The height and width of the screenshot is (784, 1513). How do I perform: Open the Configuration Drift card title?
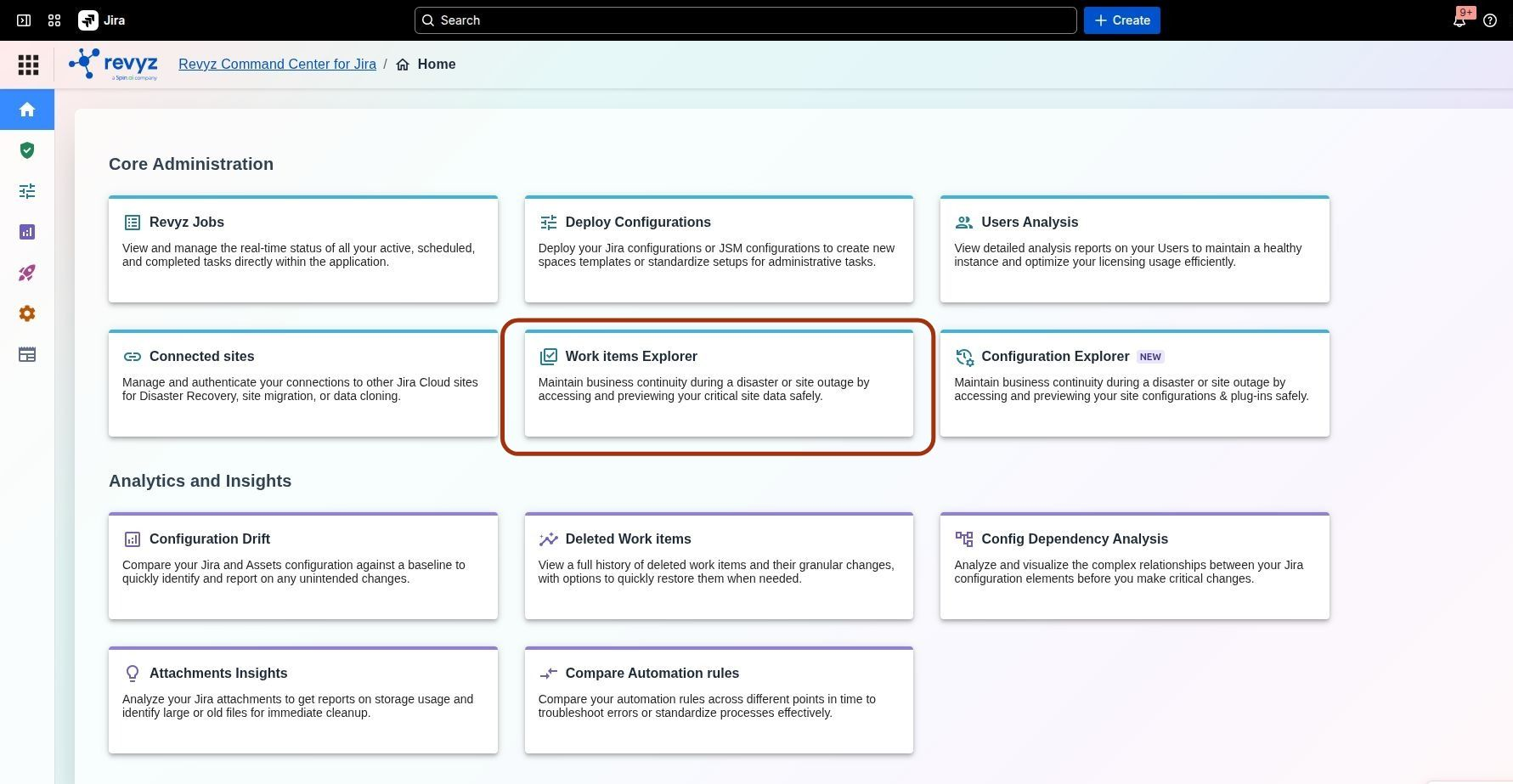[210, 539]
